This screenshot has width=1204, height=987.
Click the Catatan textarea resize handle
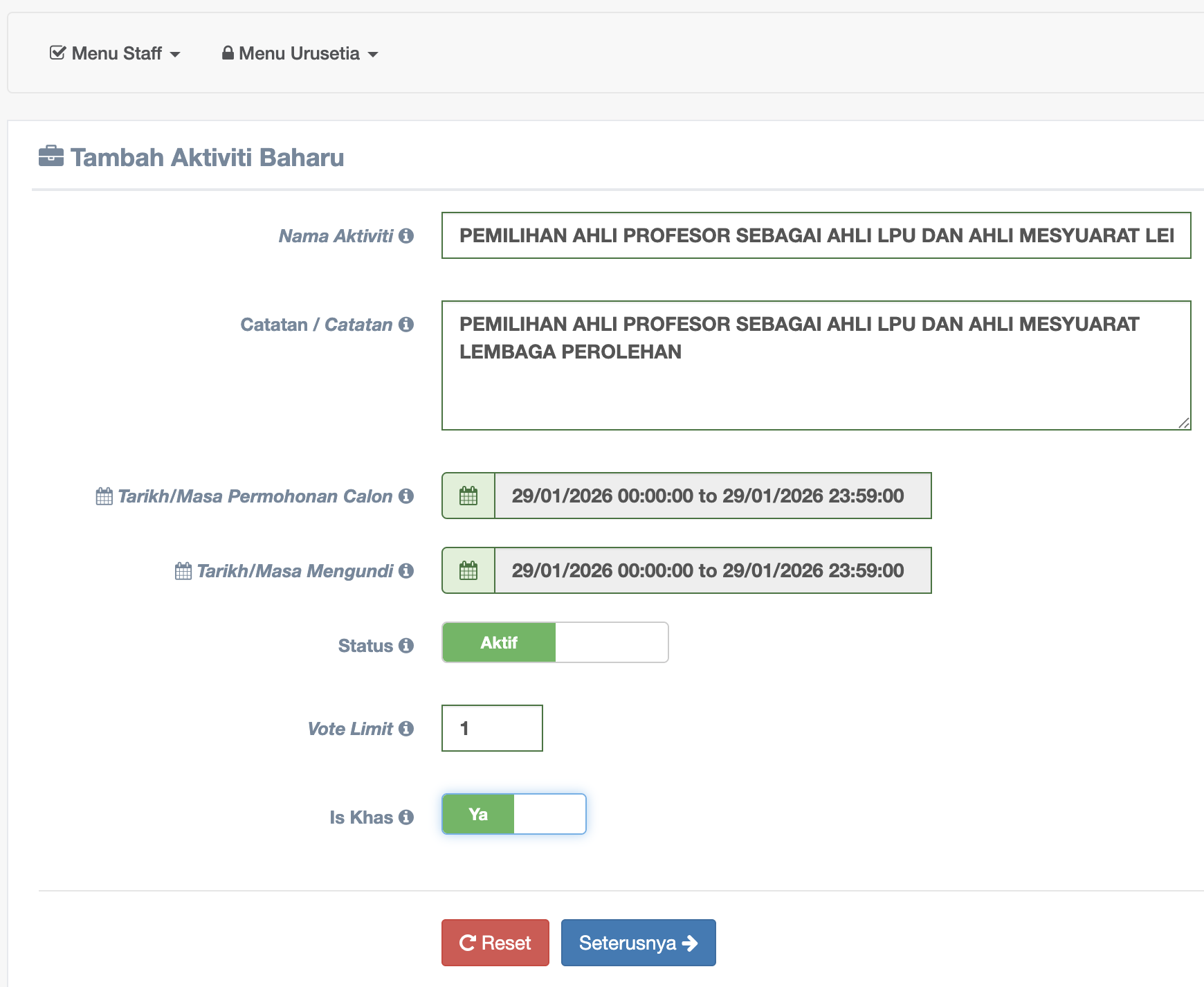tap(1184, 423)
